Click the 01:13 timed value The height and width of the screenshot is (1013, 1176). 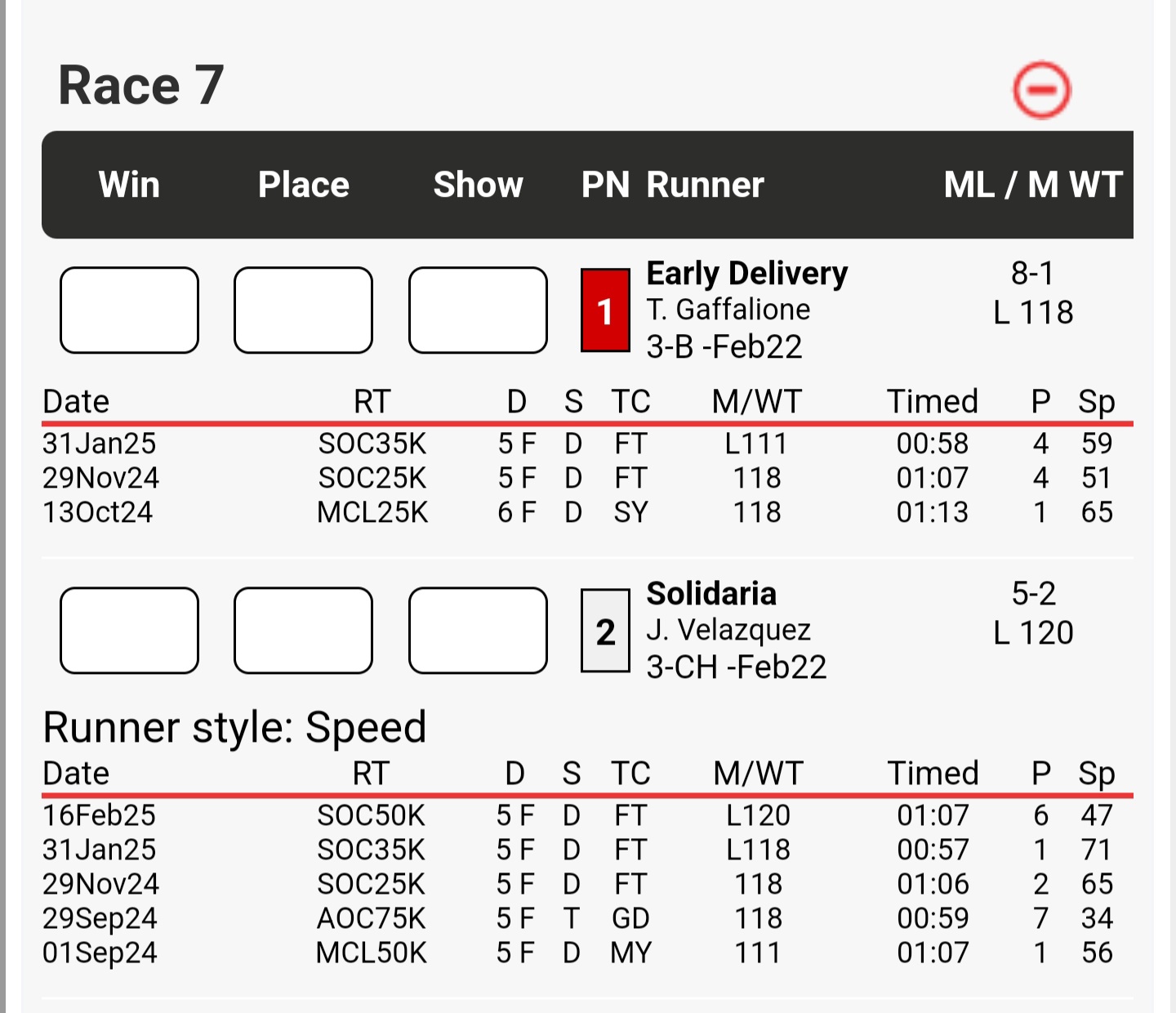[x=933, y=512]
